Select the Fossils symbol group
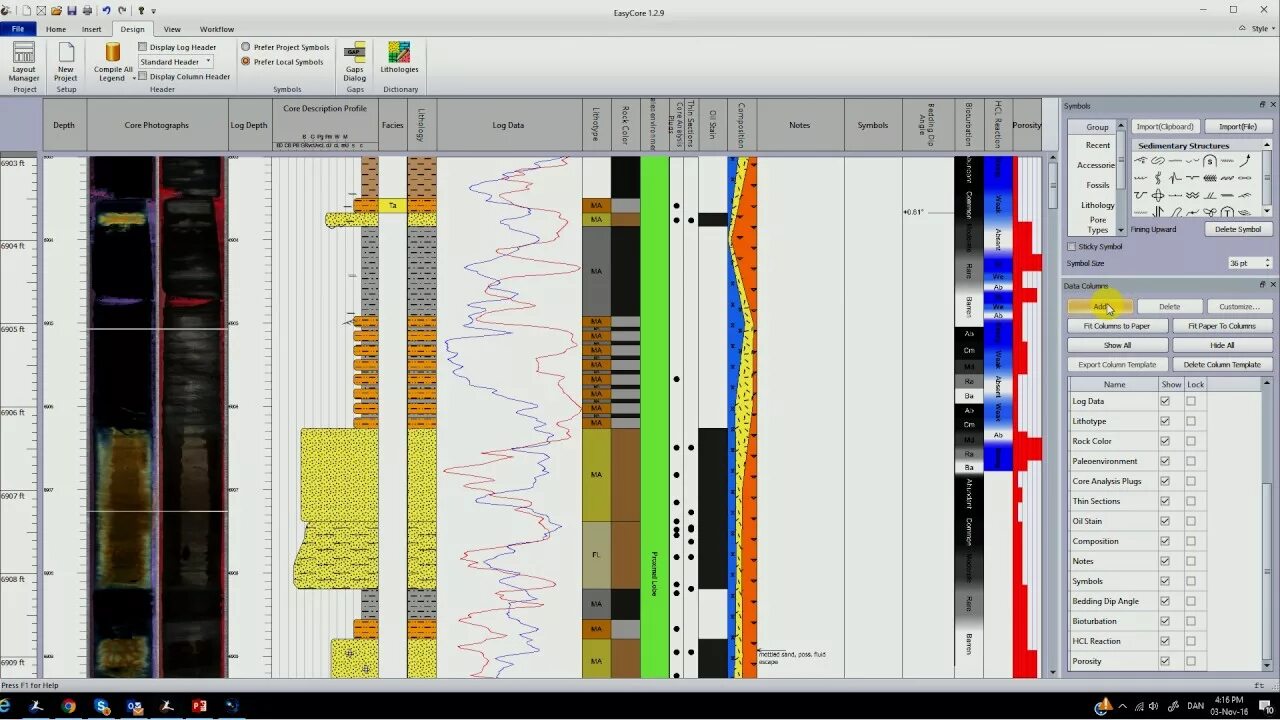The width and height of the screenshot is (1280, 720). point(1097,185)
